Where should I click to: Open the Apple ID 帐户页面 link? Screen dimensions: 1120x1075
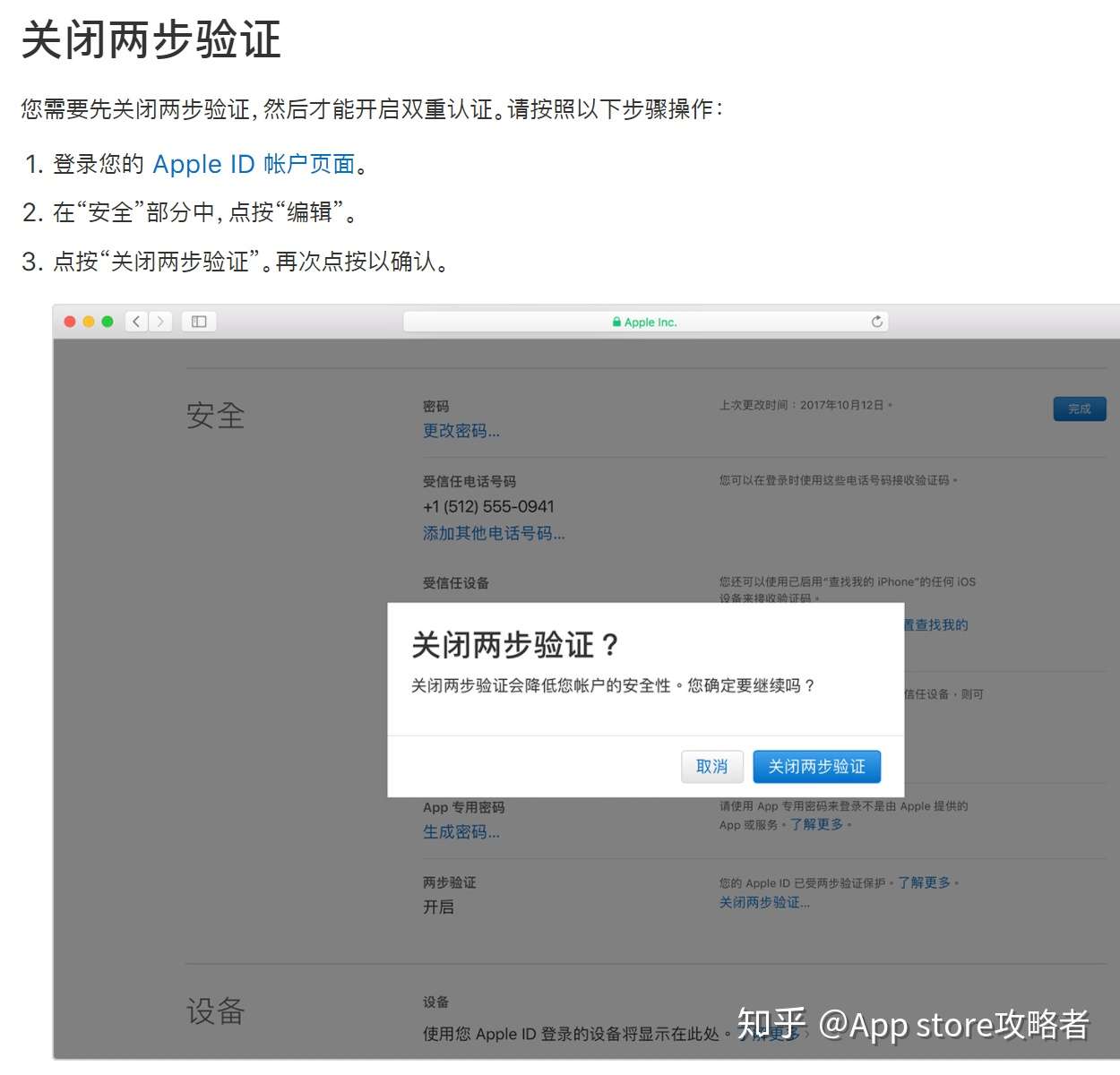[x=254, y=164]
